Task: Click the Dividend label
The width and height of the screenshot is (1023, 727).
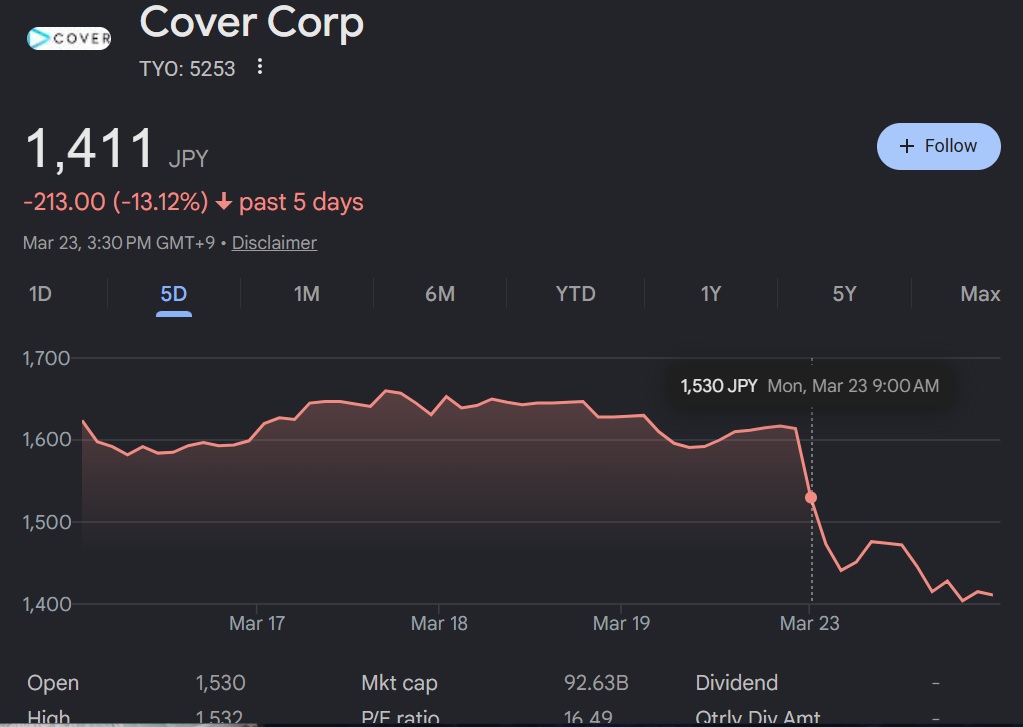Action: point(737,683)
